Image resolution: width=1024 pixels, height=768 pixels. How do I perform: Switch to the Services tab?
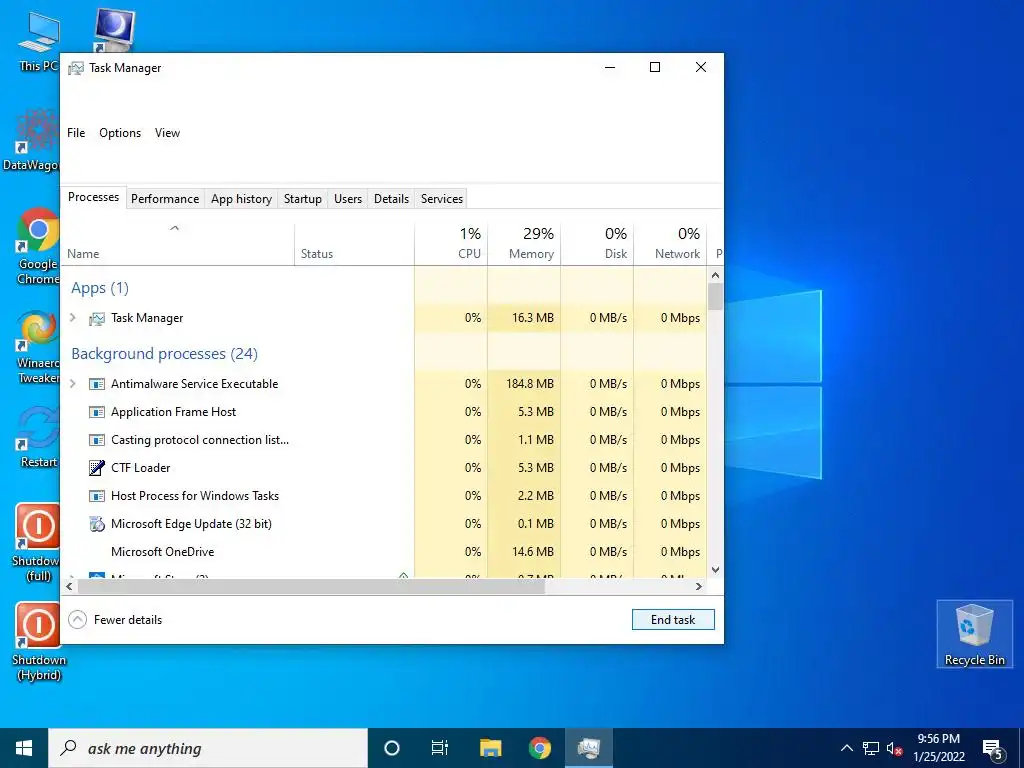tap(441, 199)
